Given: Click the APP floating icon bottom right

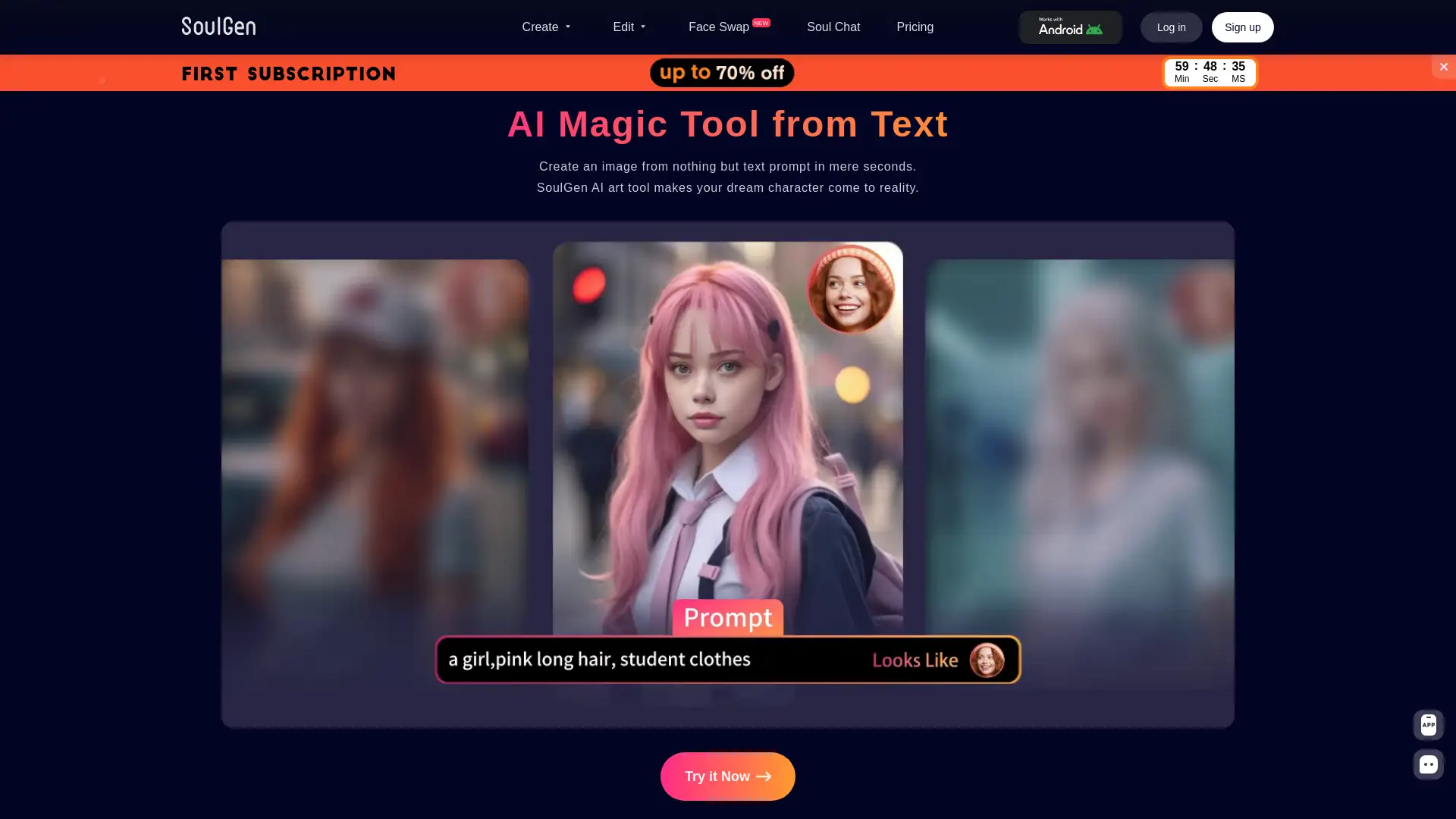Looking at the screenshot, I should [1428, 724].
